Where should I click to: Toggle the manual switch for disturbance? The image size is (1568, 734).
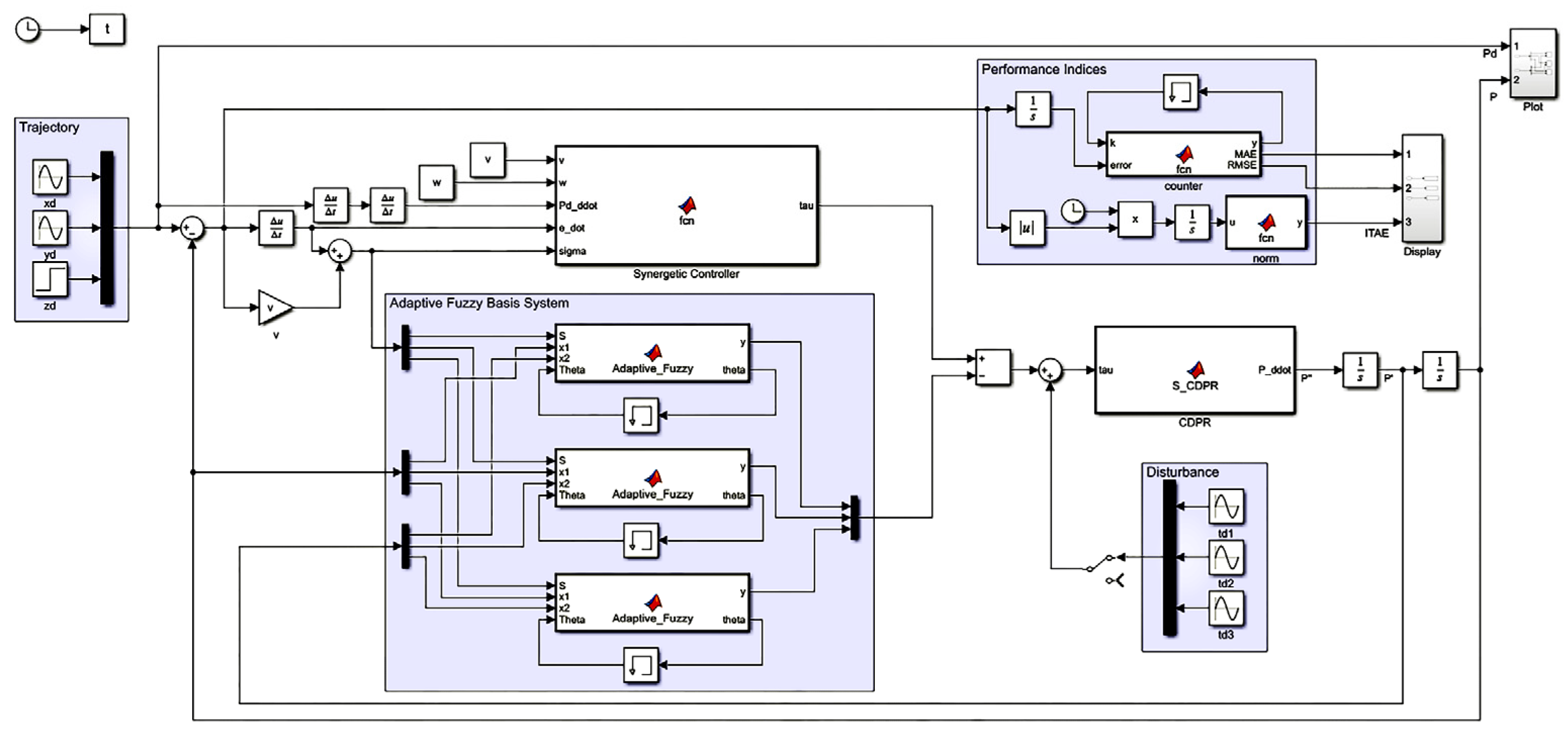(x=1100, y=563)
